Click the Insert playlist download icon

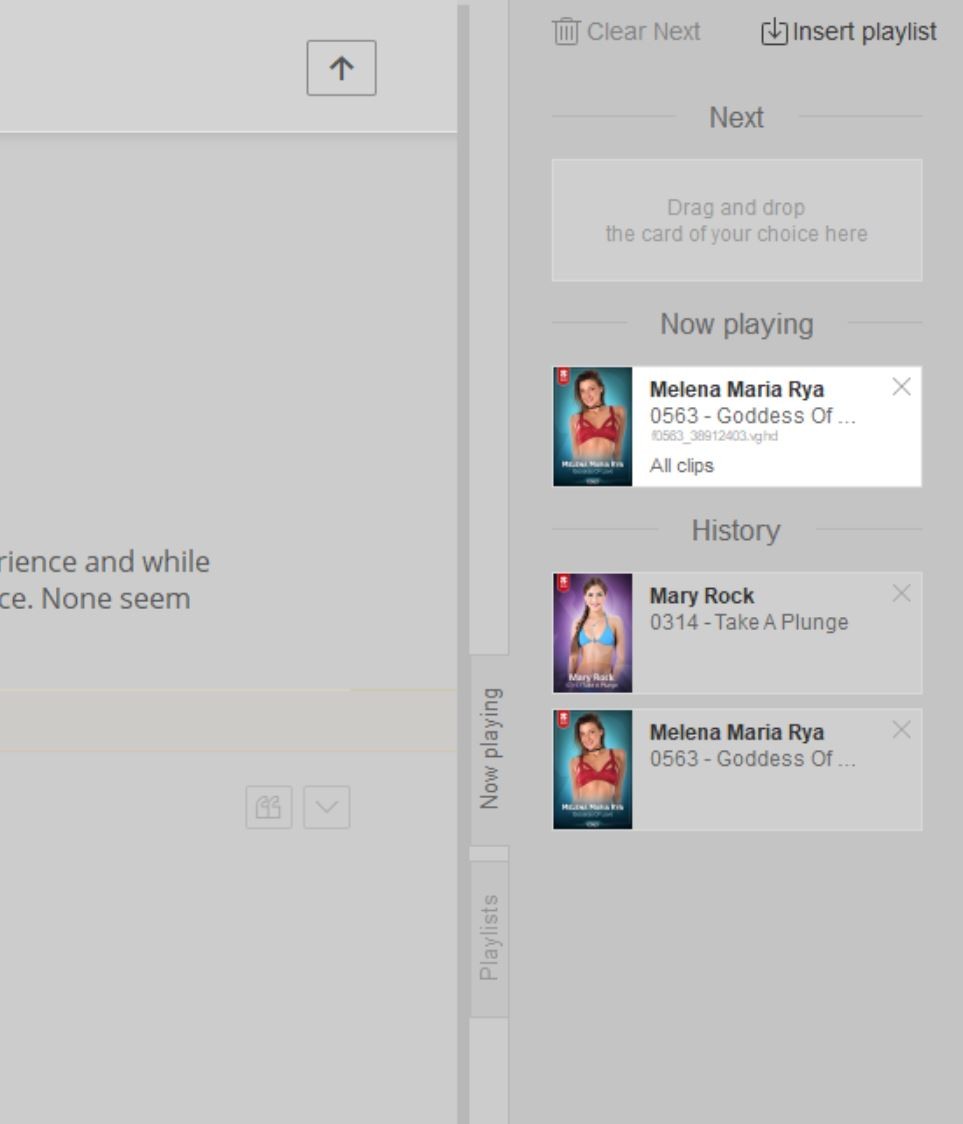point(774,32)
